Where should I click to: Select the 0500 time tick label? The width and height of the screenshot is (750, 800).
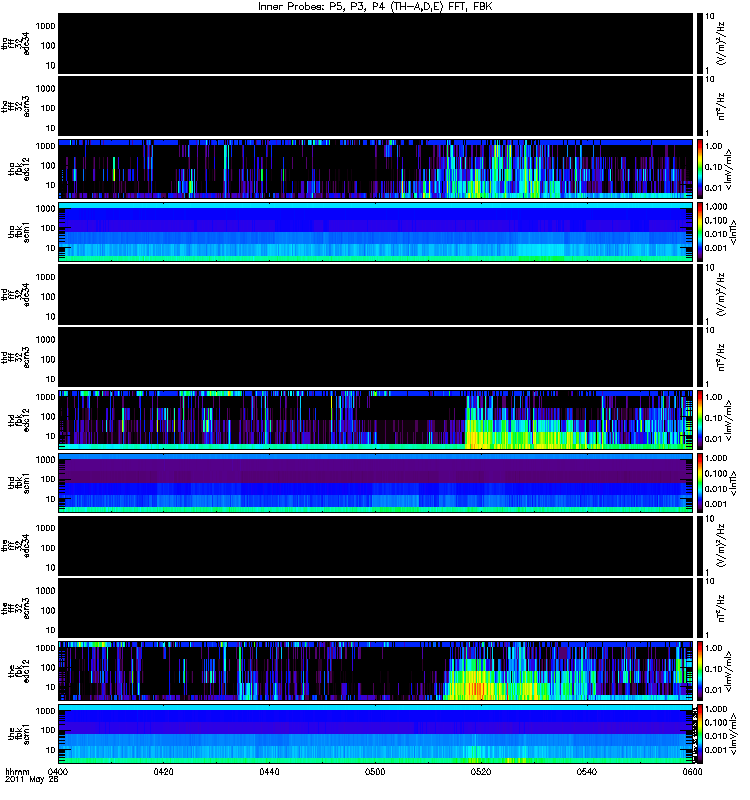coord(375,772)
